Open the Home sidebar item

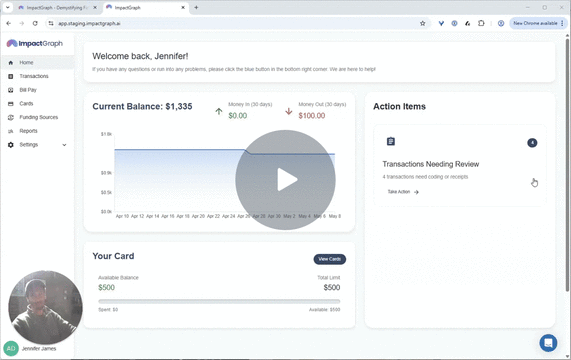38,63
